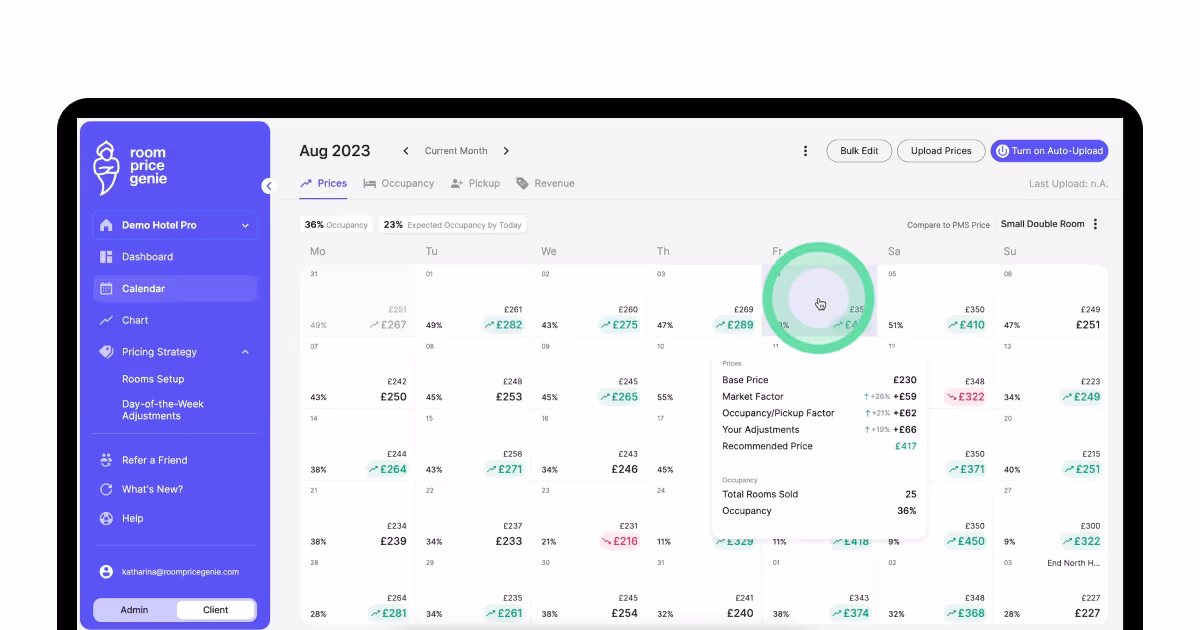
Task: Click Recommended Price £417 in tooltip
Action: (819, 446)
